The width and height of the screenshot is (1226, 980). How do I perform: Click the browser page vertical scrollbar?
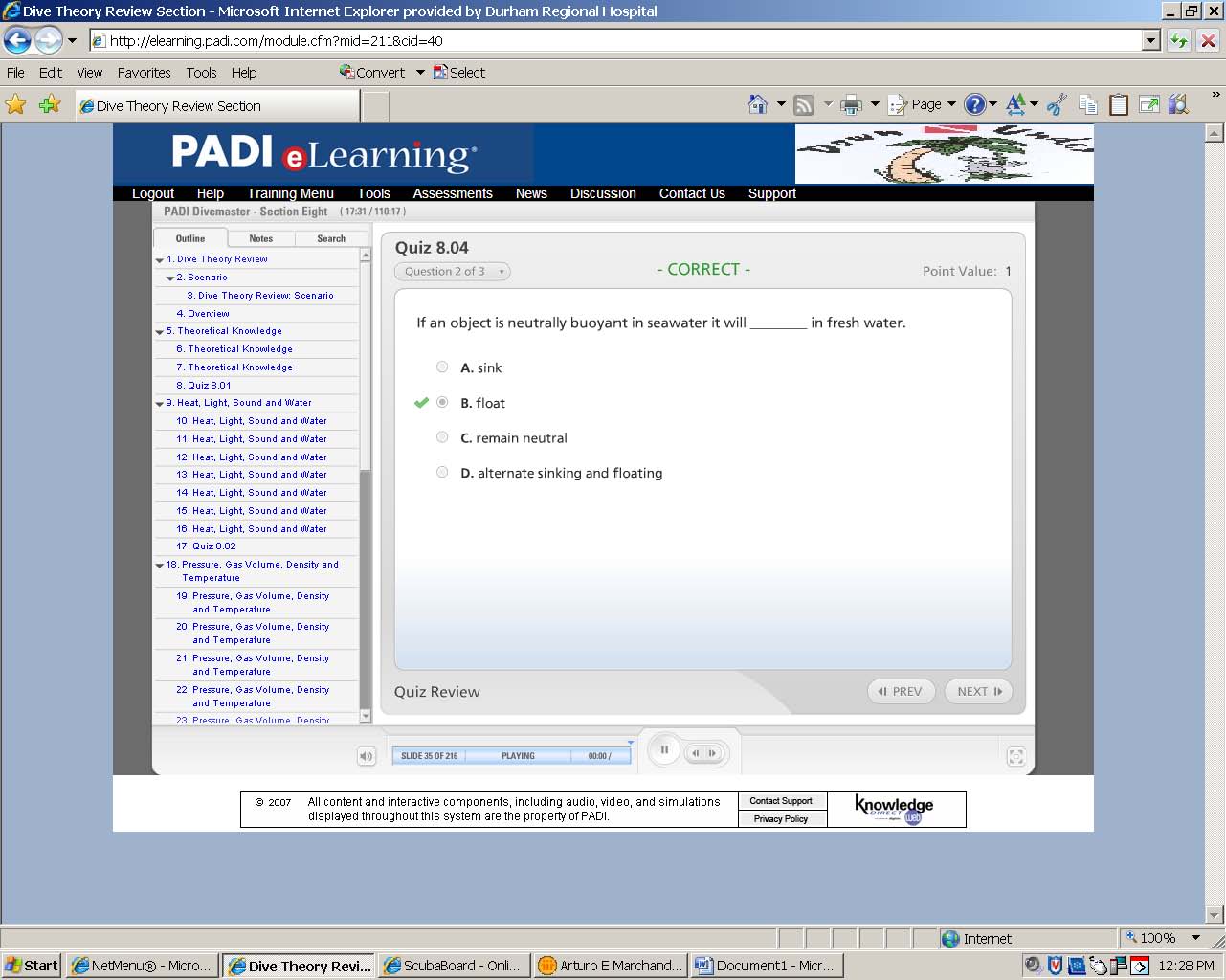pos(1215,523)
